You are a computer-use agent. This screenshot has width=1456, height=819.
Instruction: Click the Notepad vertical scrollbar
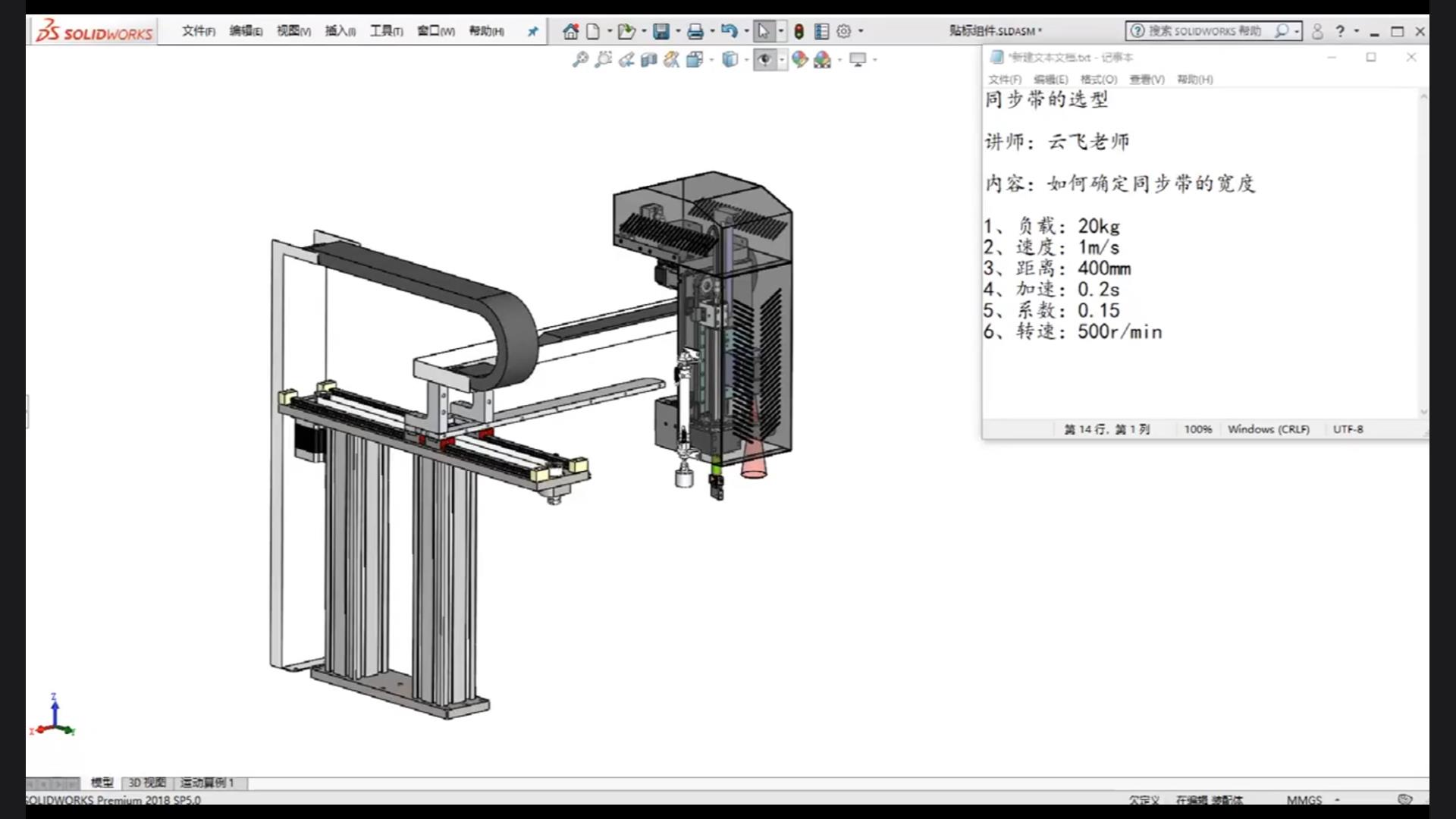point(1423,254)
